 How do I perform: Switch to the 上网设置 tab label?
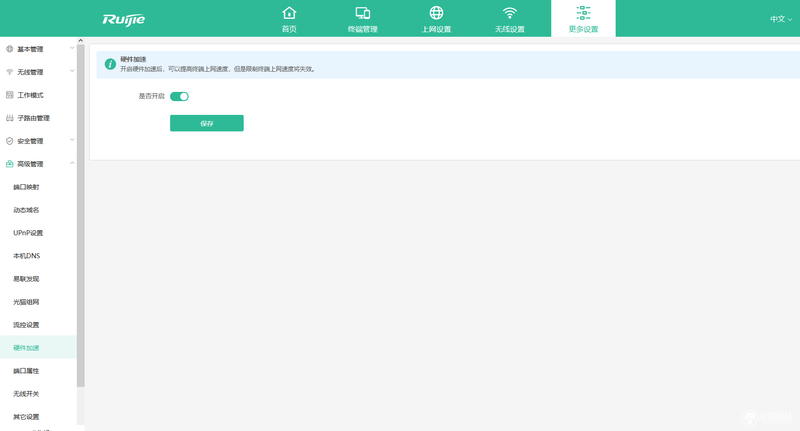436,29
